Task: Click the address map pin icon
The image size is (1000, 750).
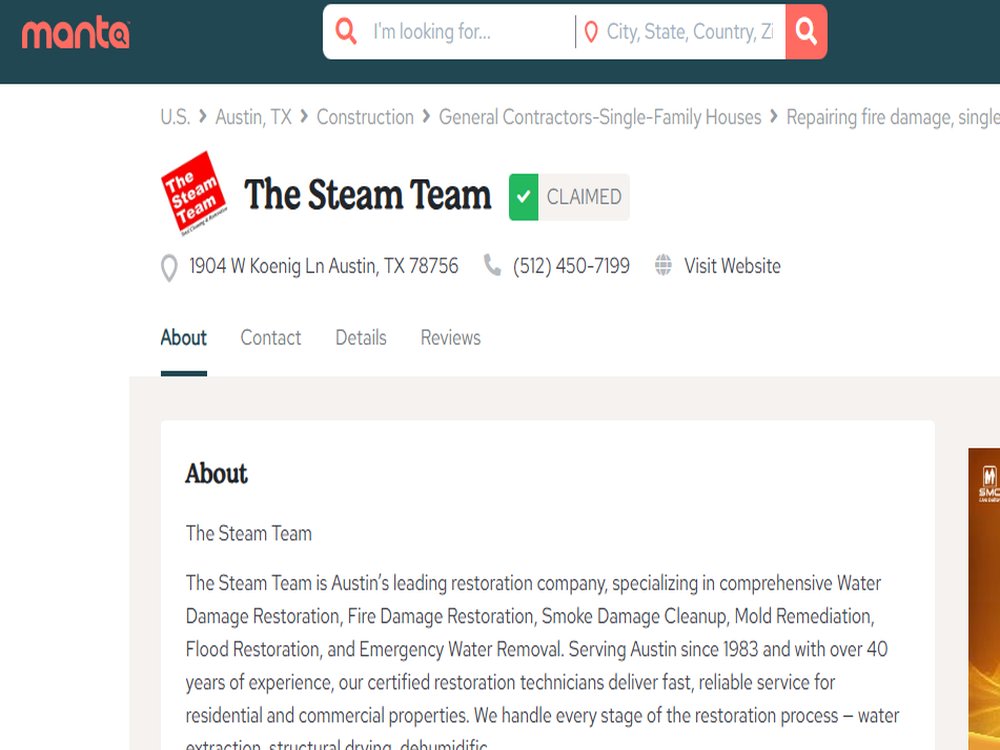Action: coord(169,267)
